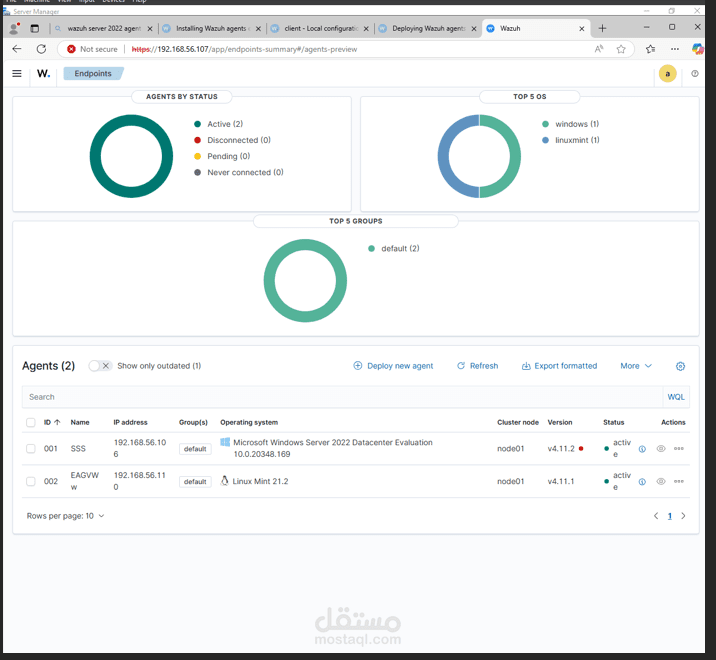Click Export formatted
The height and width of the screenshot is (660, 716).
pyautogui.click(x=559, y=366)
